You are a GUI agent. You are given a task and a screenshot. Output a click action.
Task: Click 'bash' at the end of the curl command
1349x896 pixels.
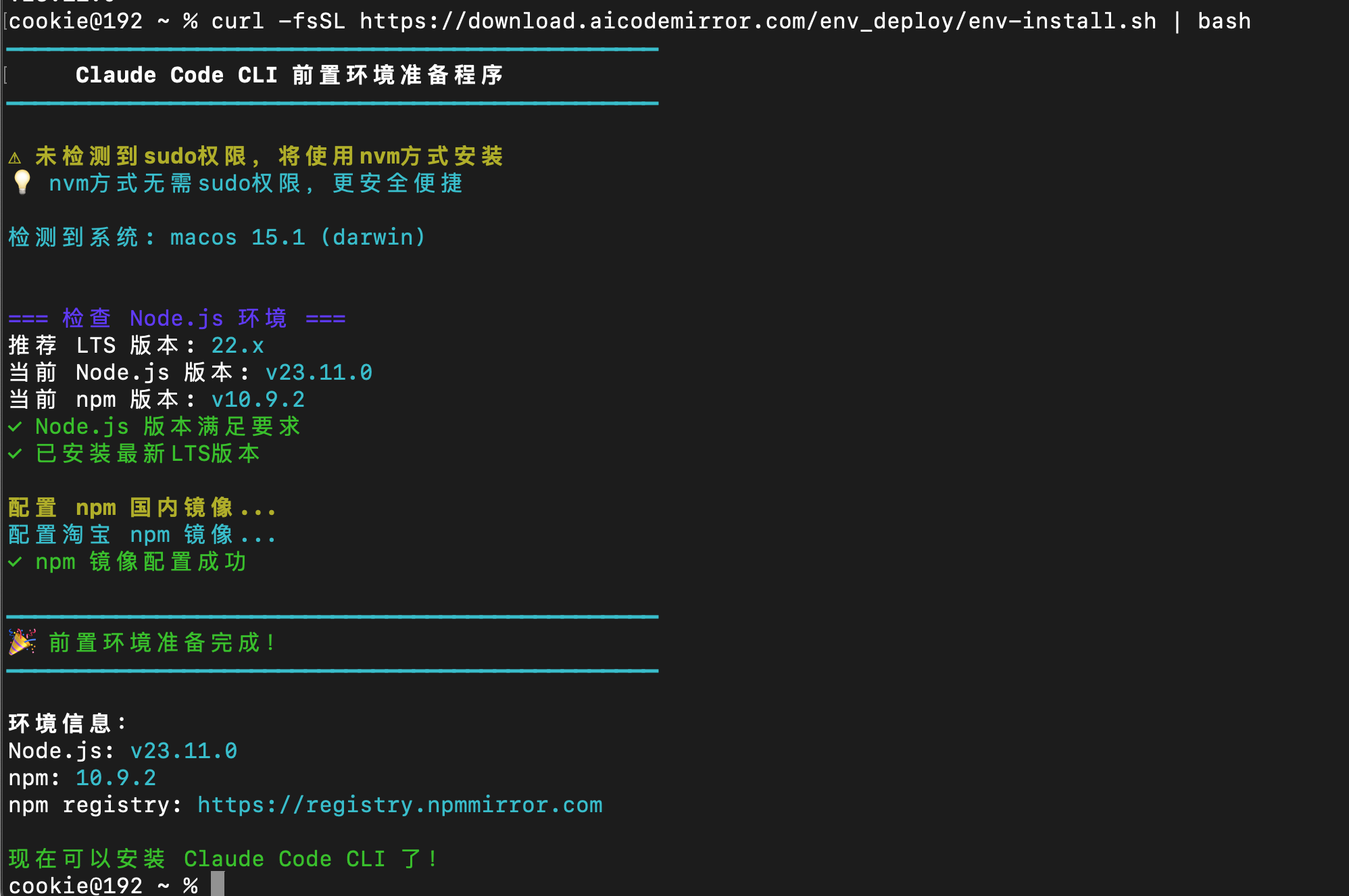coord(1224,21)
